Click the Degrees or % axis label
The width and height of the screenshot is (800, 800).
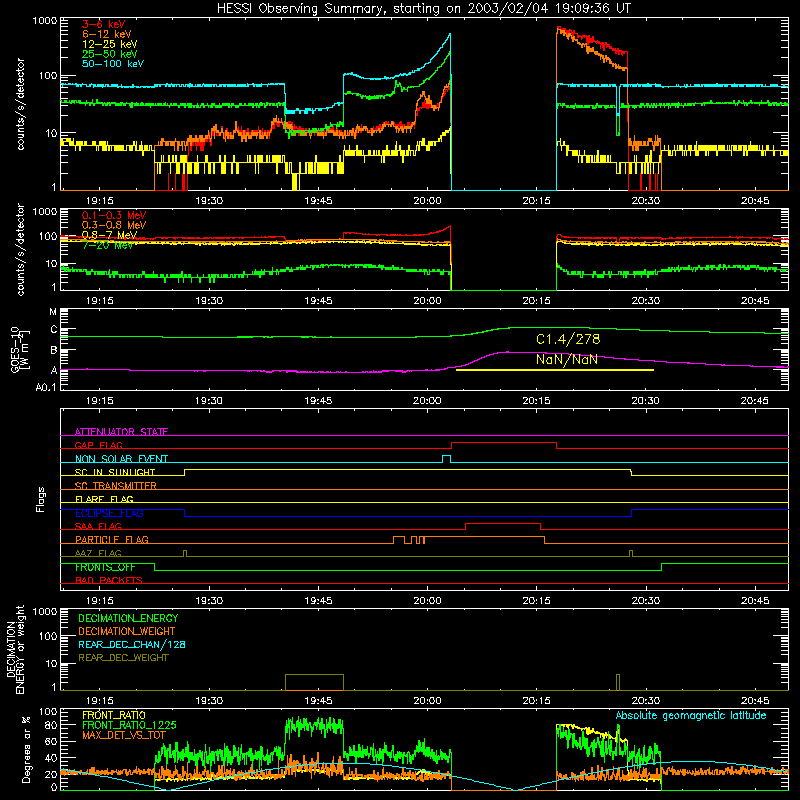[x=26, y=750]
